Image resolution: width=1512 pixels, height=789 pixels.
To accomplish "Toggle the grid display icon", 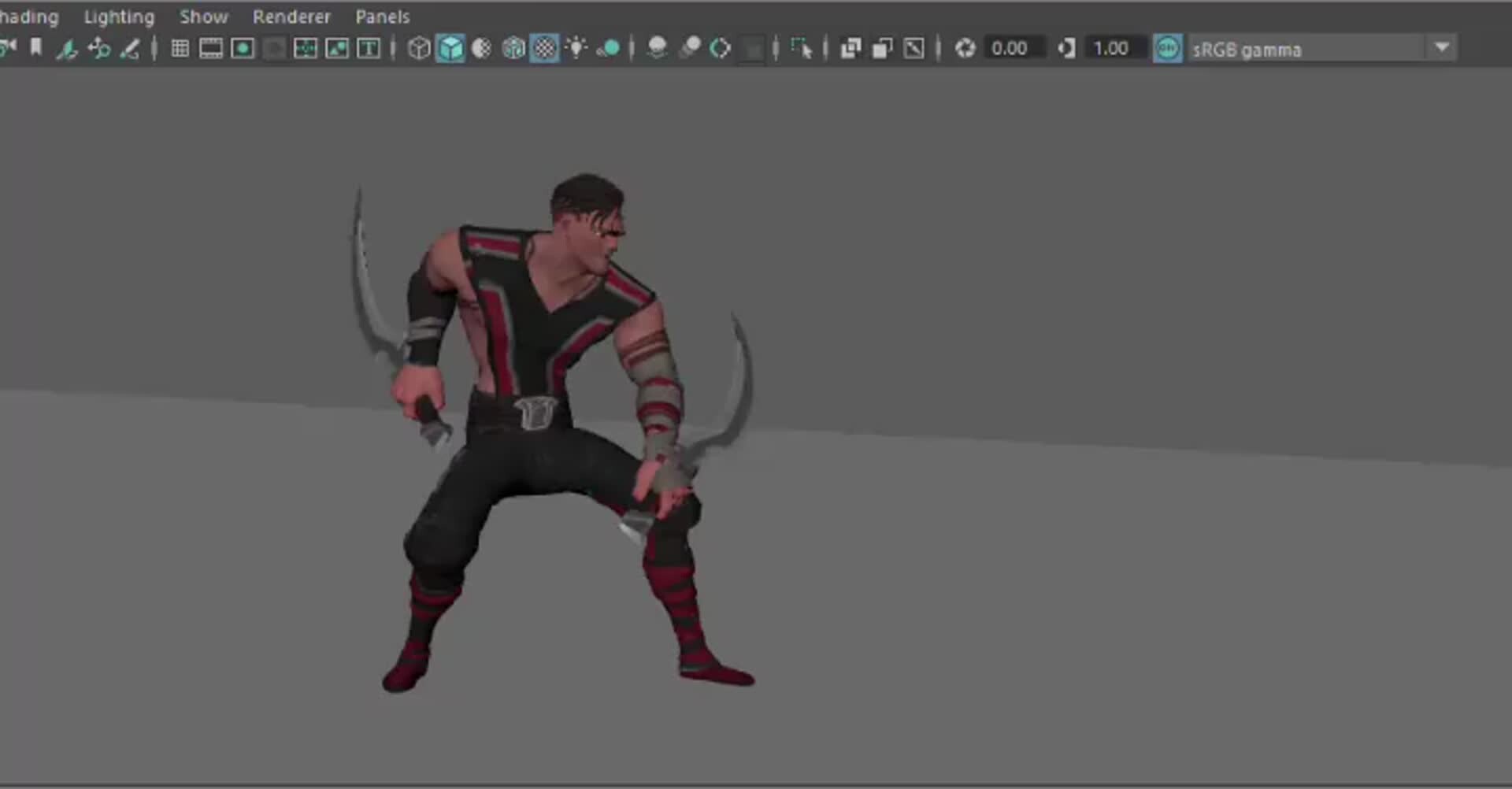I will tap(179, 48).
